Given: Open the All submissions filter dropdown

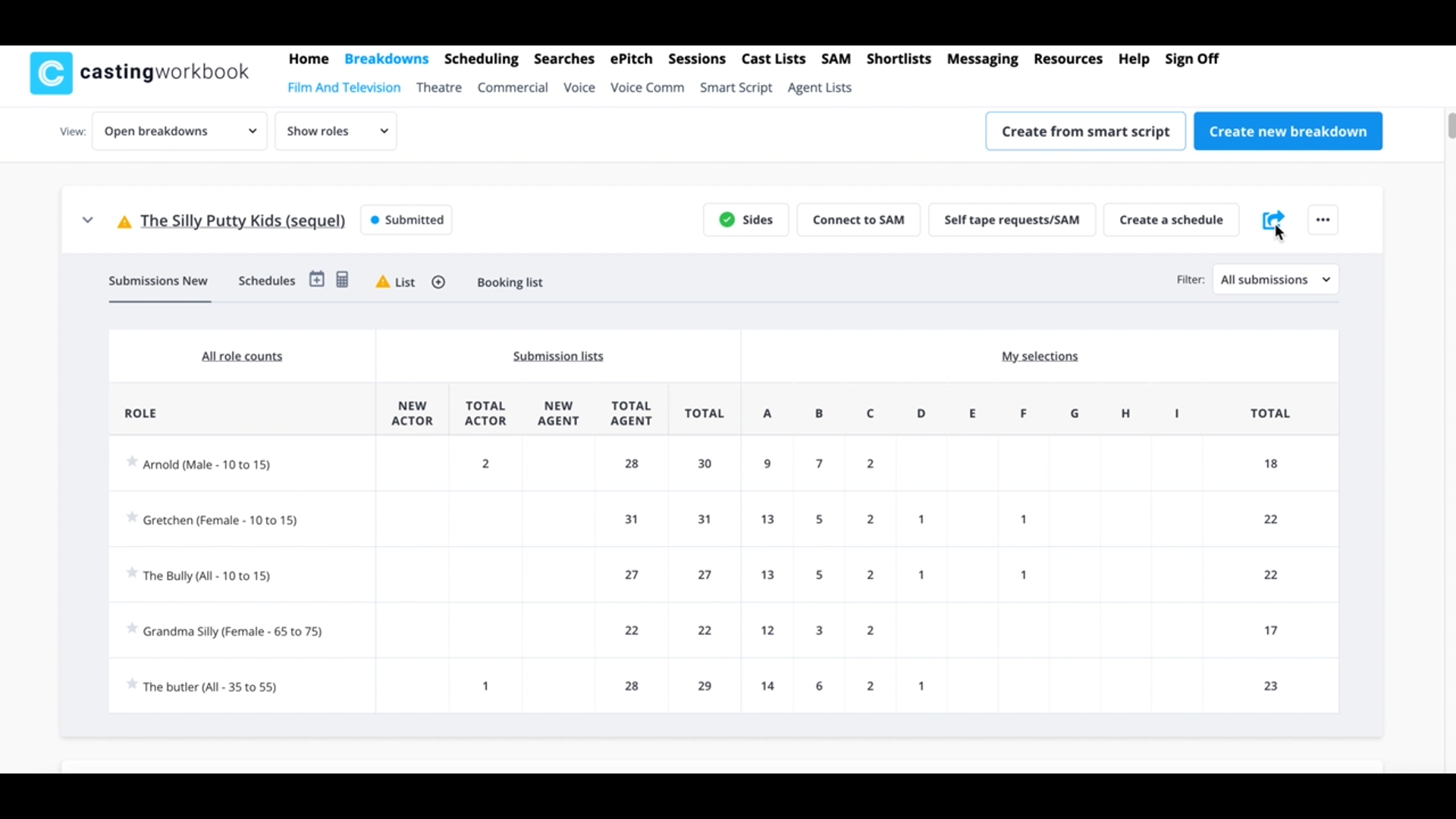Looking at the screenshot, I should tap(1276, 280).
